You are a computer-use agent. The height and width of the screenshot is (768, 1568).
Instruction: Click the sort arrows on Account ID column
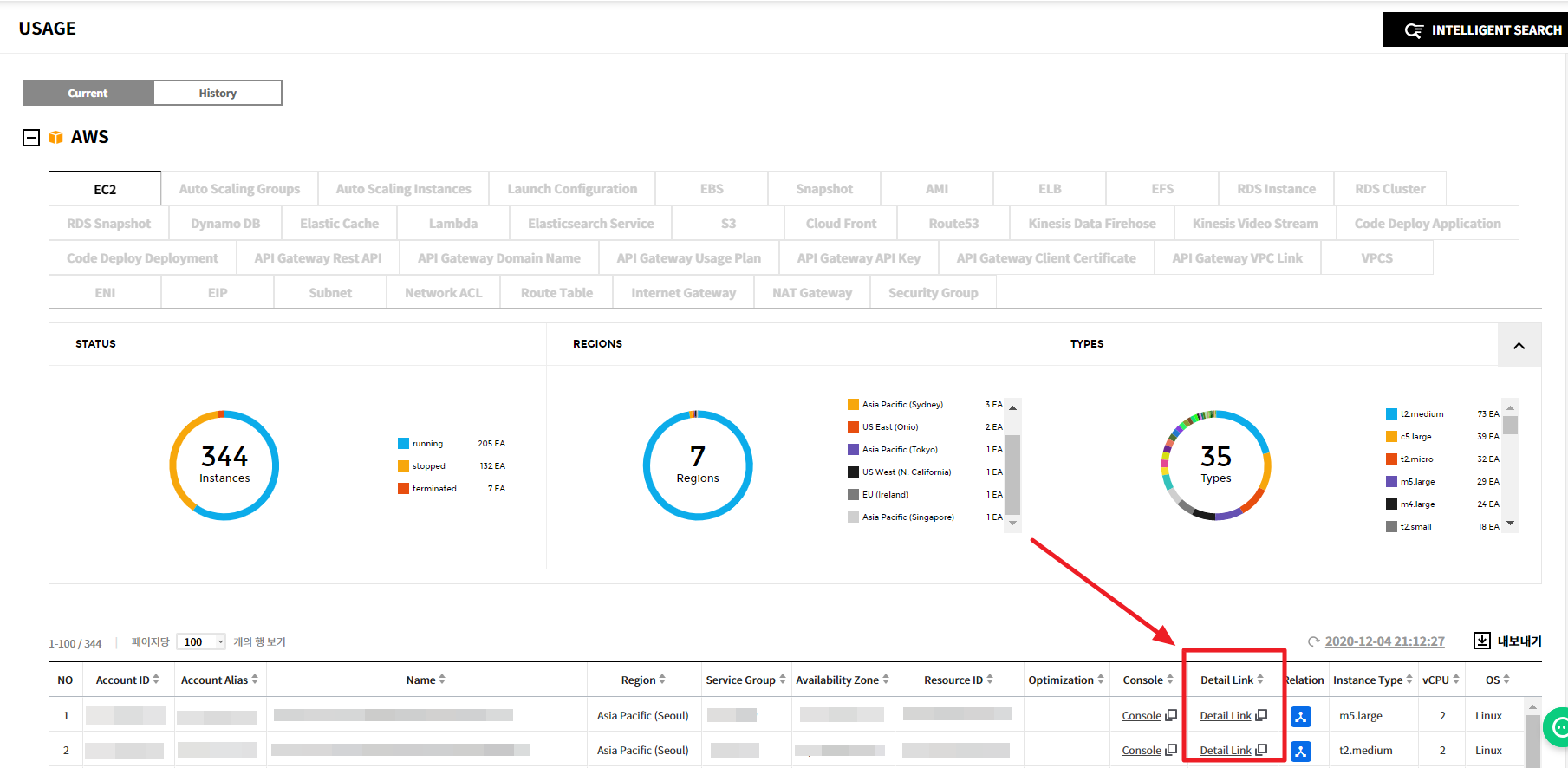point(156,680)
